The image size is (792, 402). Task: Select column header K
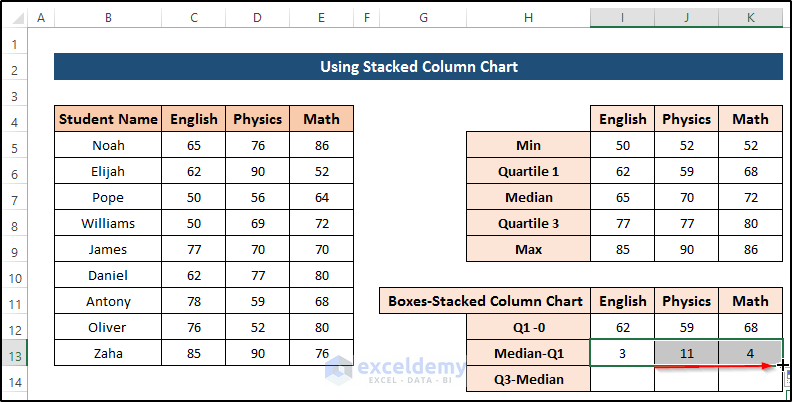(750, 19)
